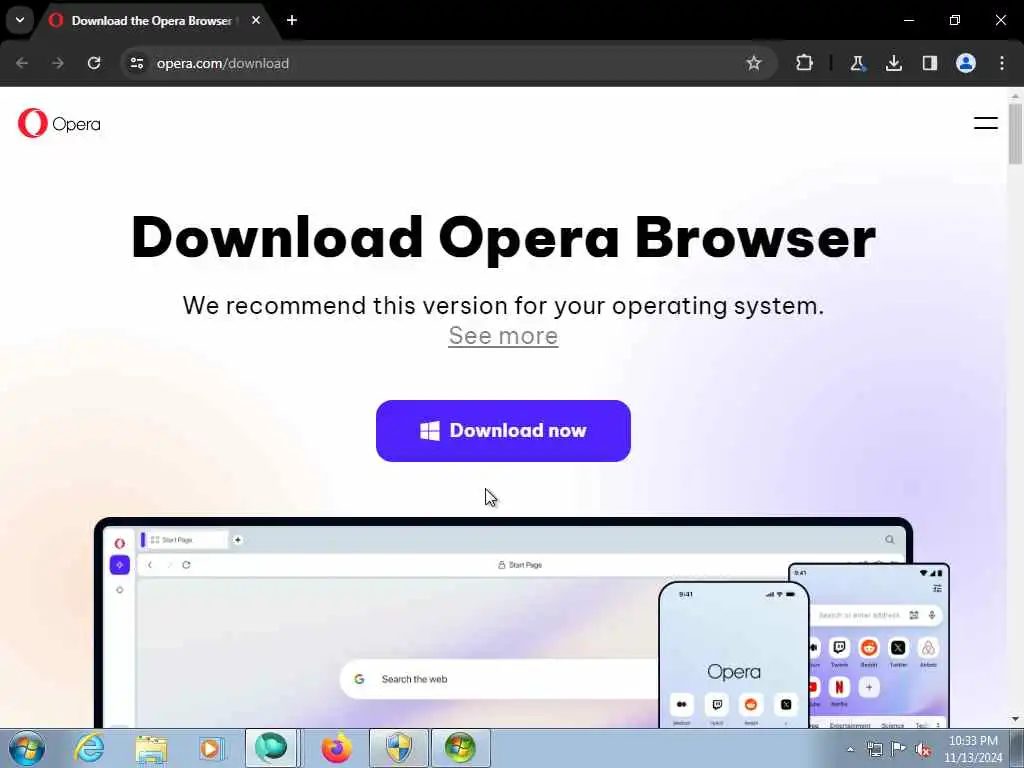Switch to the Download the Opera Browser tab
Screen dimensions: 1024x768
(152, 21)
